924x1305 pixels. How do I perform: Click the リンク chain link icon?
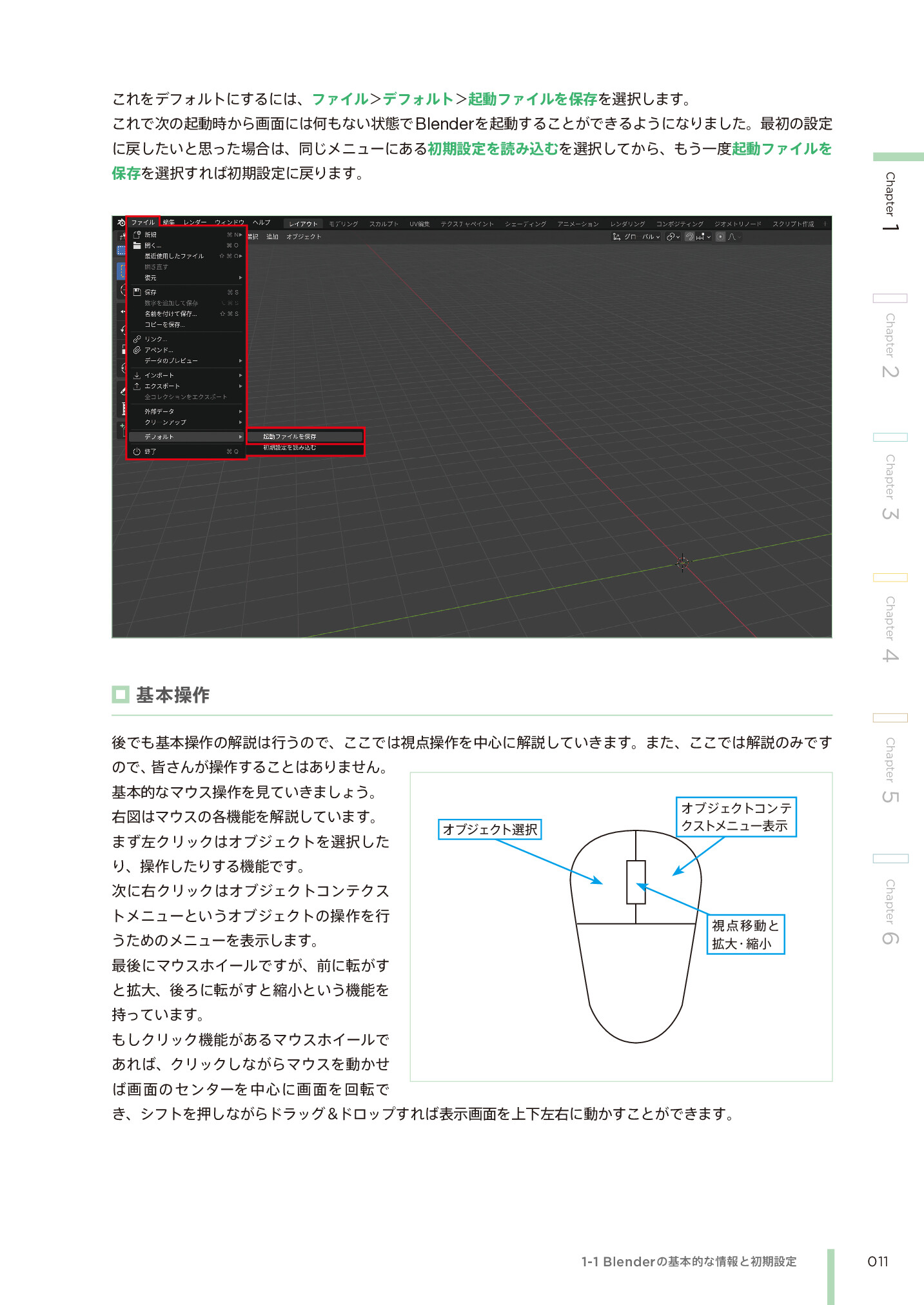click(x=137, y=339)
